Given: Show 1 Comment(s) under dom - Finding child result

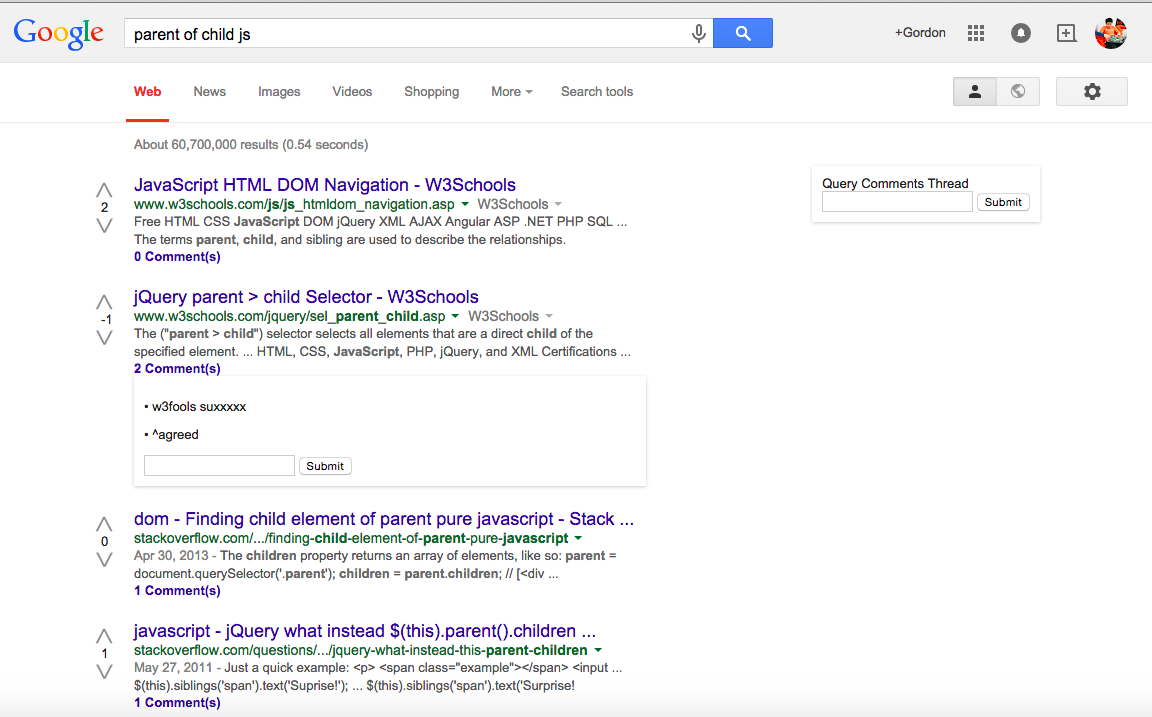Looking at the screenshot, I should click(177, 591).
